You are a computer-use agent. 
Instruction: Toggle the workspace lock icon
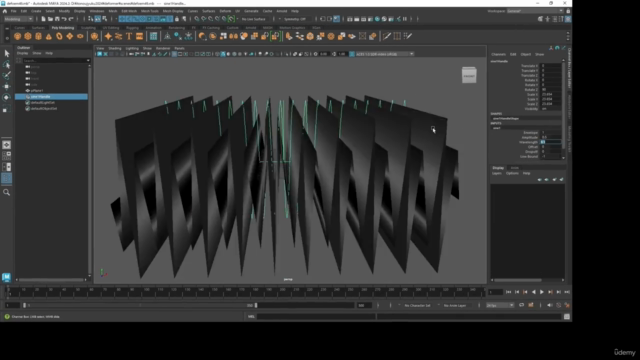click(568, 11)
